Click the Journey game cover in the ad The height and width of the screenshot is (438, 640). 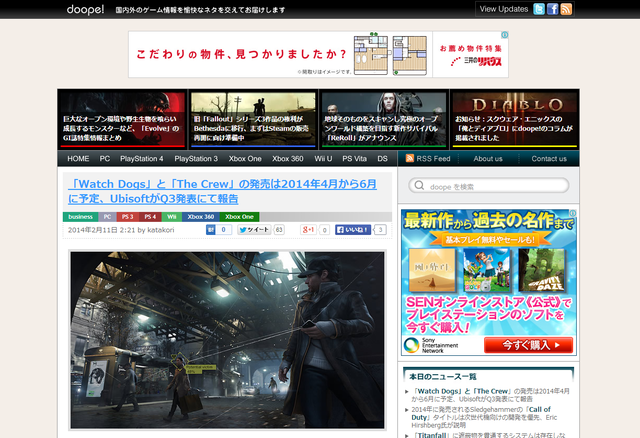coord(432,270)
